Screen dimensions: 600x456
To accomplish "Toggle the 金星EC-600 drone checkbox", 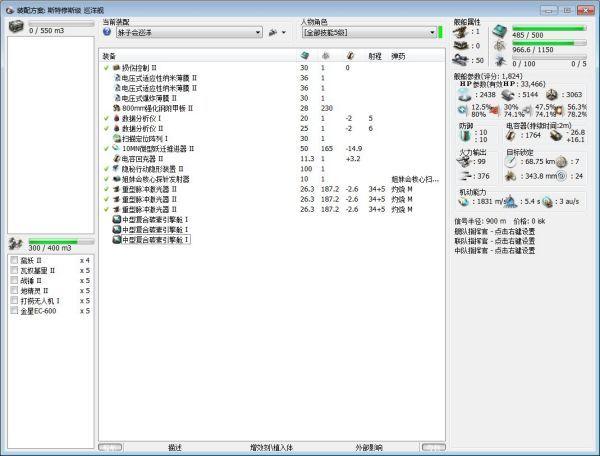I will pos(13,311).
